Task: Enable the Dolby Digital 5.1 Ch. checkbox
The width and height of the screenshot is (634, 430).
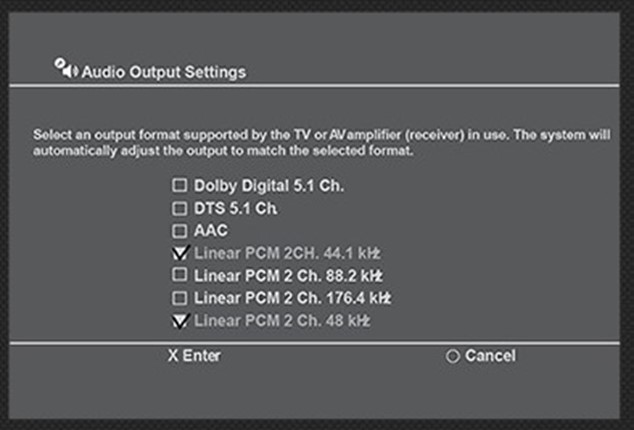Action: 179,185
